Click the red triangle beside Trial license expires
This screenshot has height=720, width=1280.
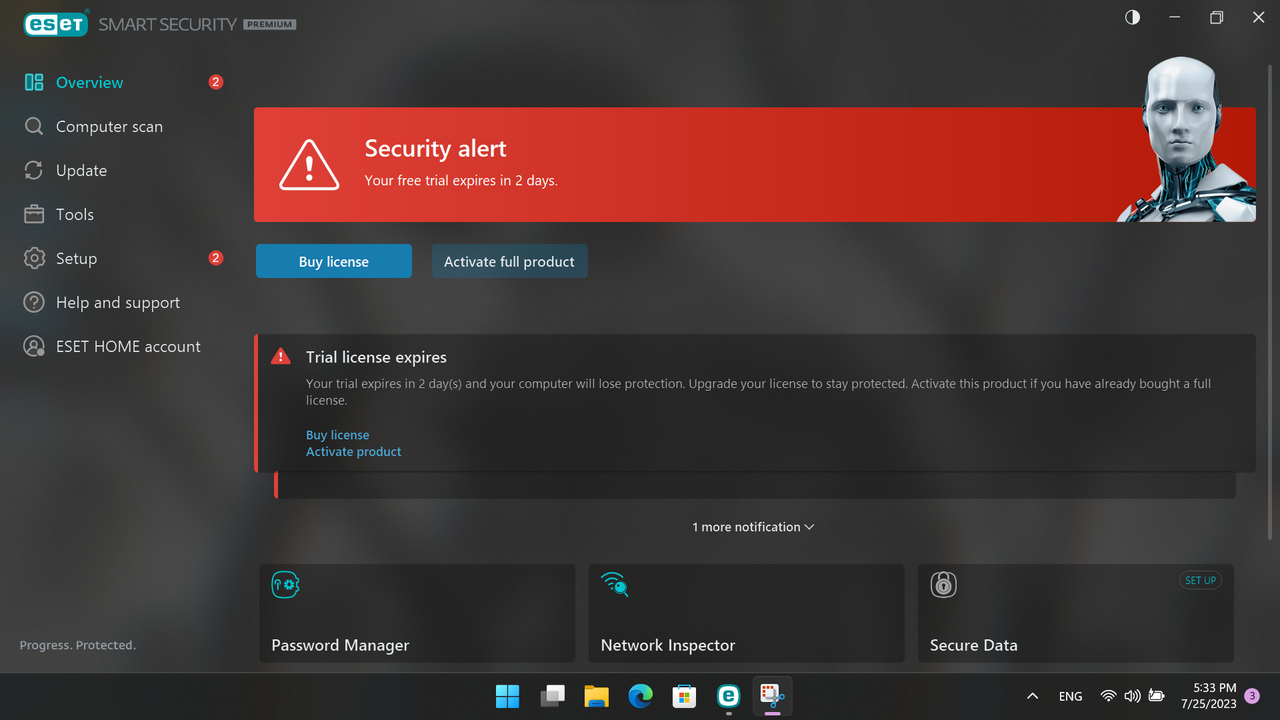[281, 356]
